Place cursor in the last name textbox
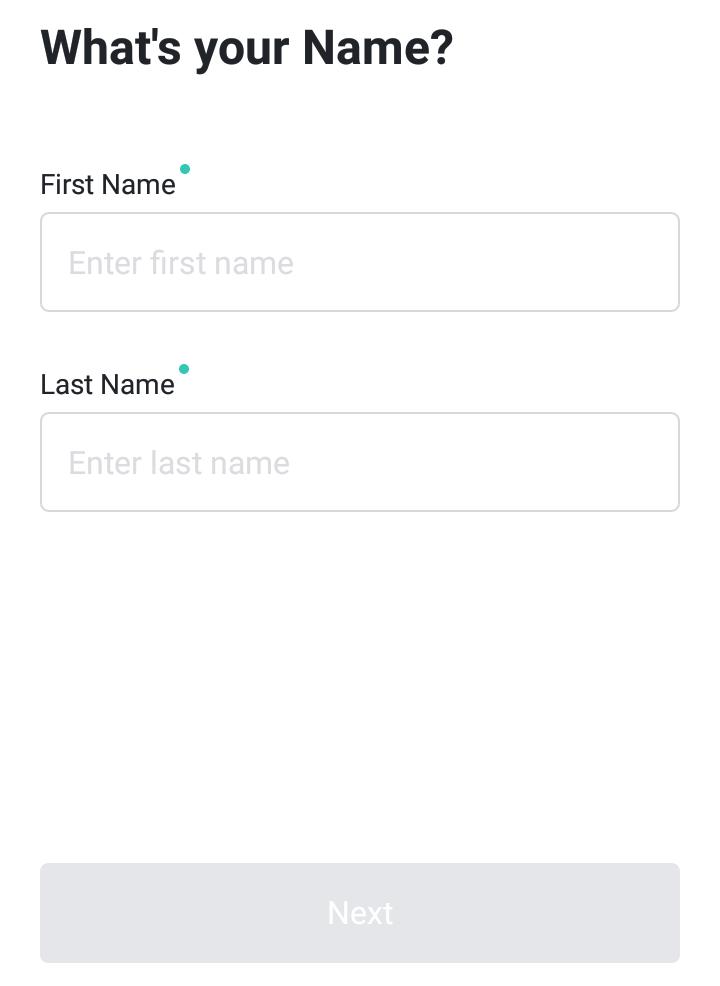Image resolution: width=720 pixels, height=986 pixels. tap(360, 462)
